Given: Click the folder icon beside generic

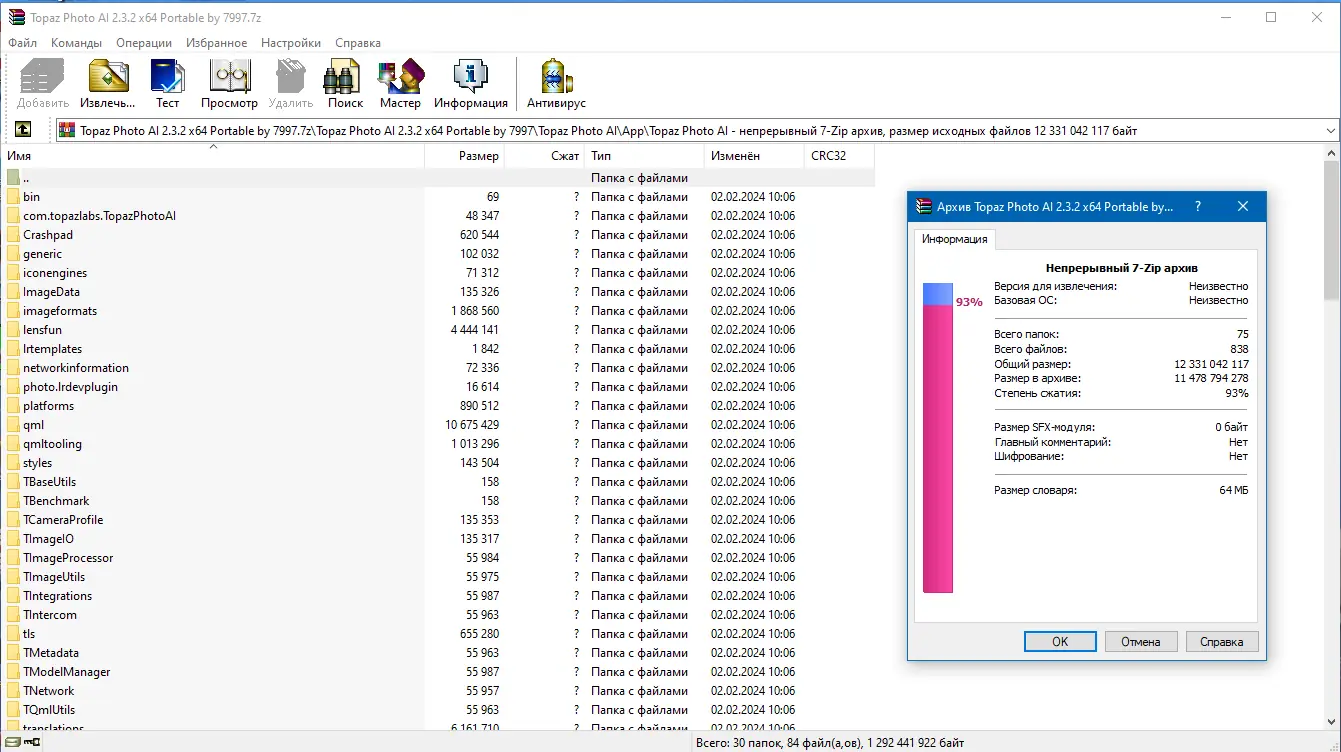Looking at the screenshot, I should coord(13,254).
